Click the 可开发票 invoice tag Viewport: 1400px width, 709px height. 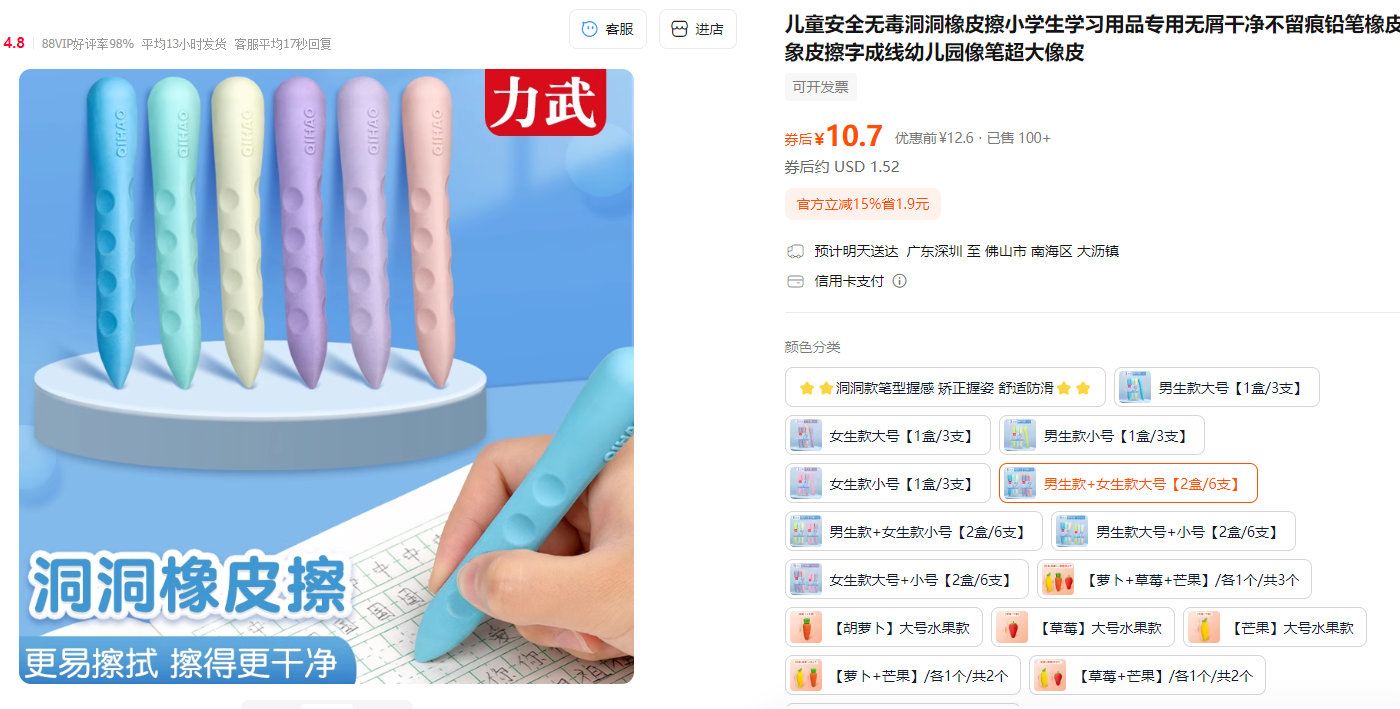821,87
